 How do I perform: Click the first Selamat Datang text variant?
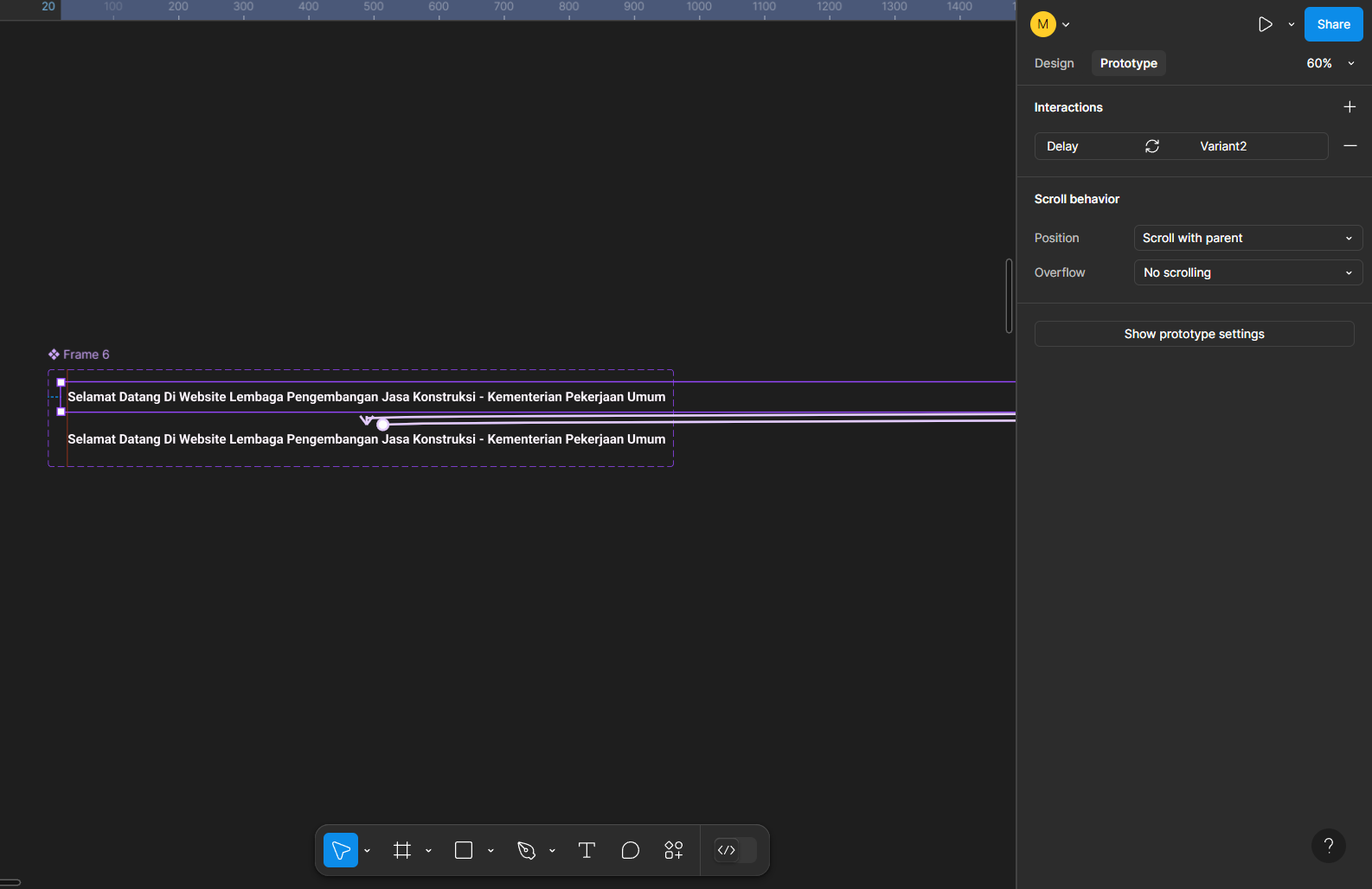[367, 397]
